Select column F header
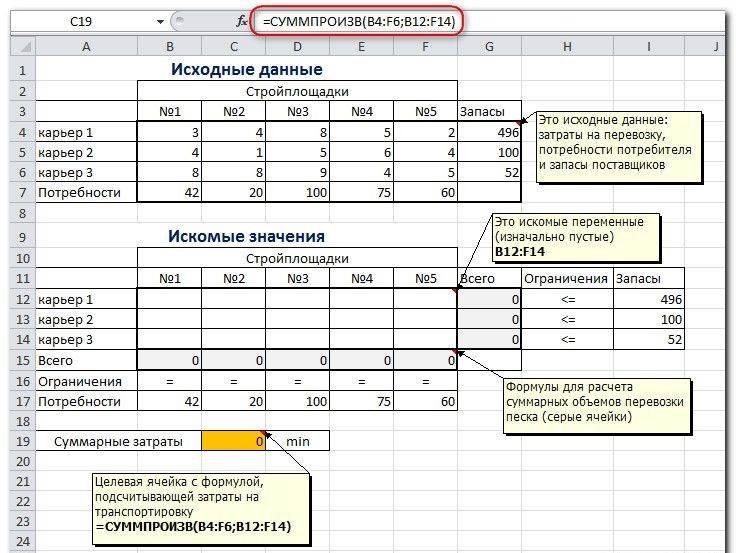Screen dimensions: 736x553 (425, 46)
